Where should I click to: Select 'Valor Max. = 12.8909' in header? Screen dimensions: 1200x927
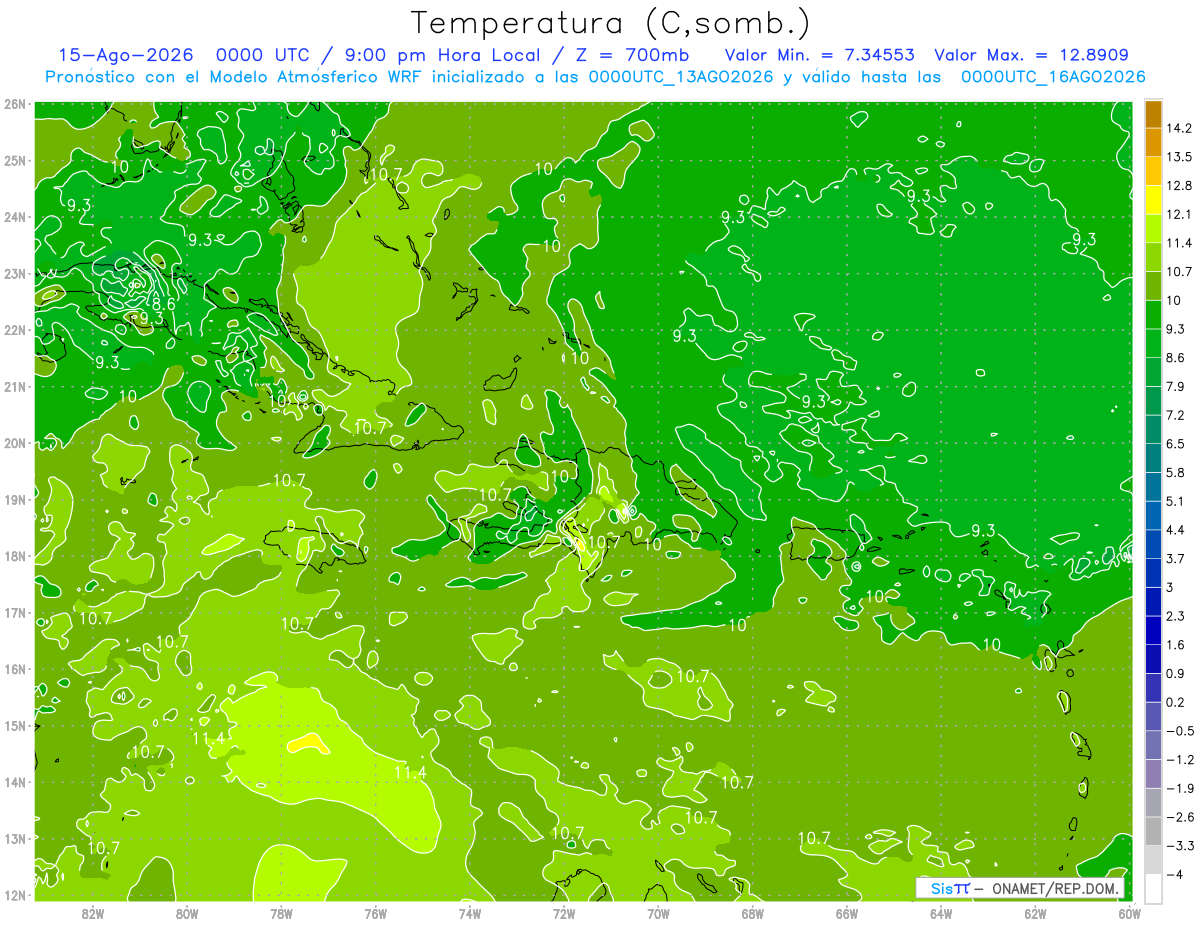(x=1032, y=55)
